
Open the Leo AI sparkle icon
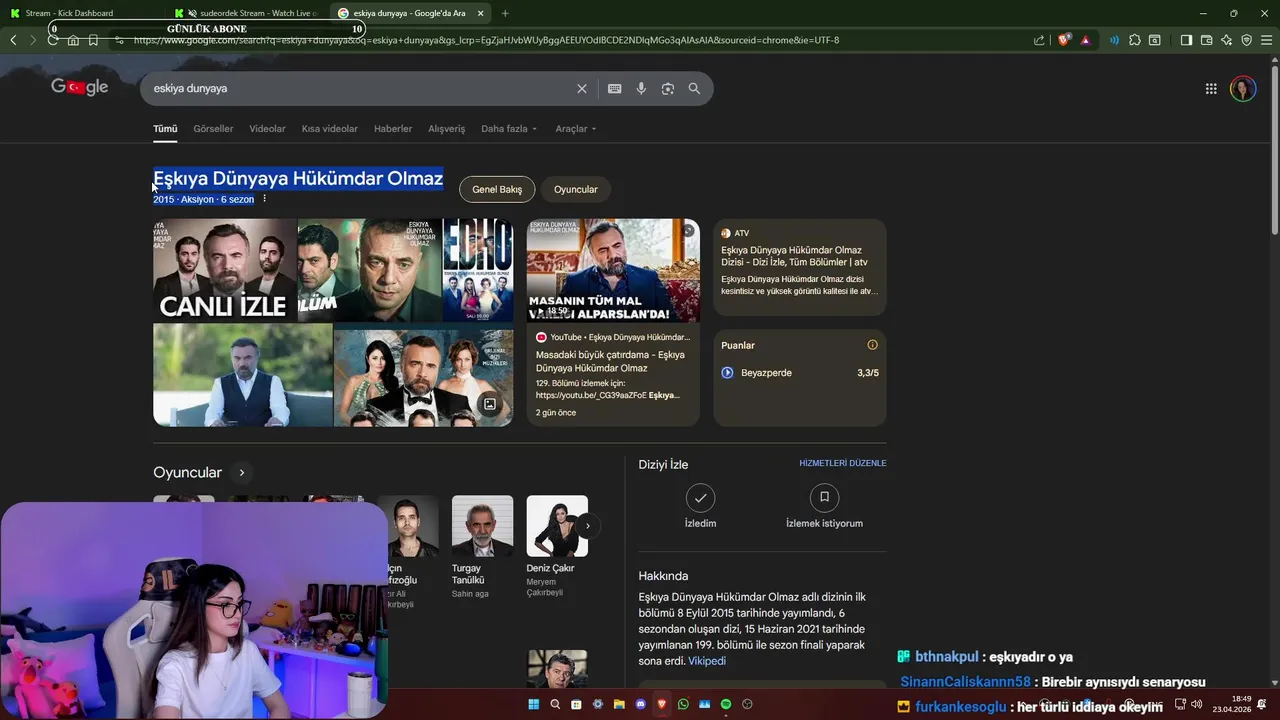1226,40
